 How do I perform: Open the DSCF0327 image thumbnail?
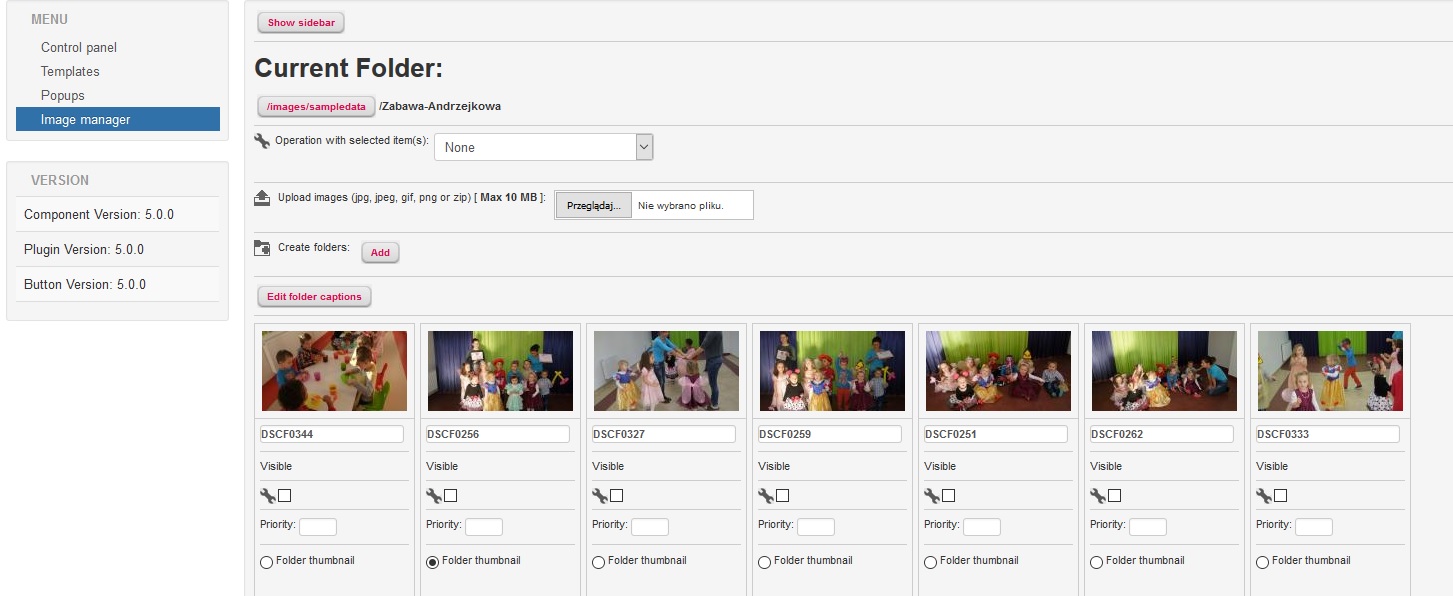[x=666, y=371]
